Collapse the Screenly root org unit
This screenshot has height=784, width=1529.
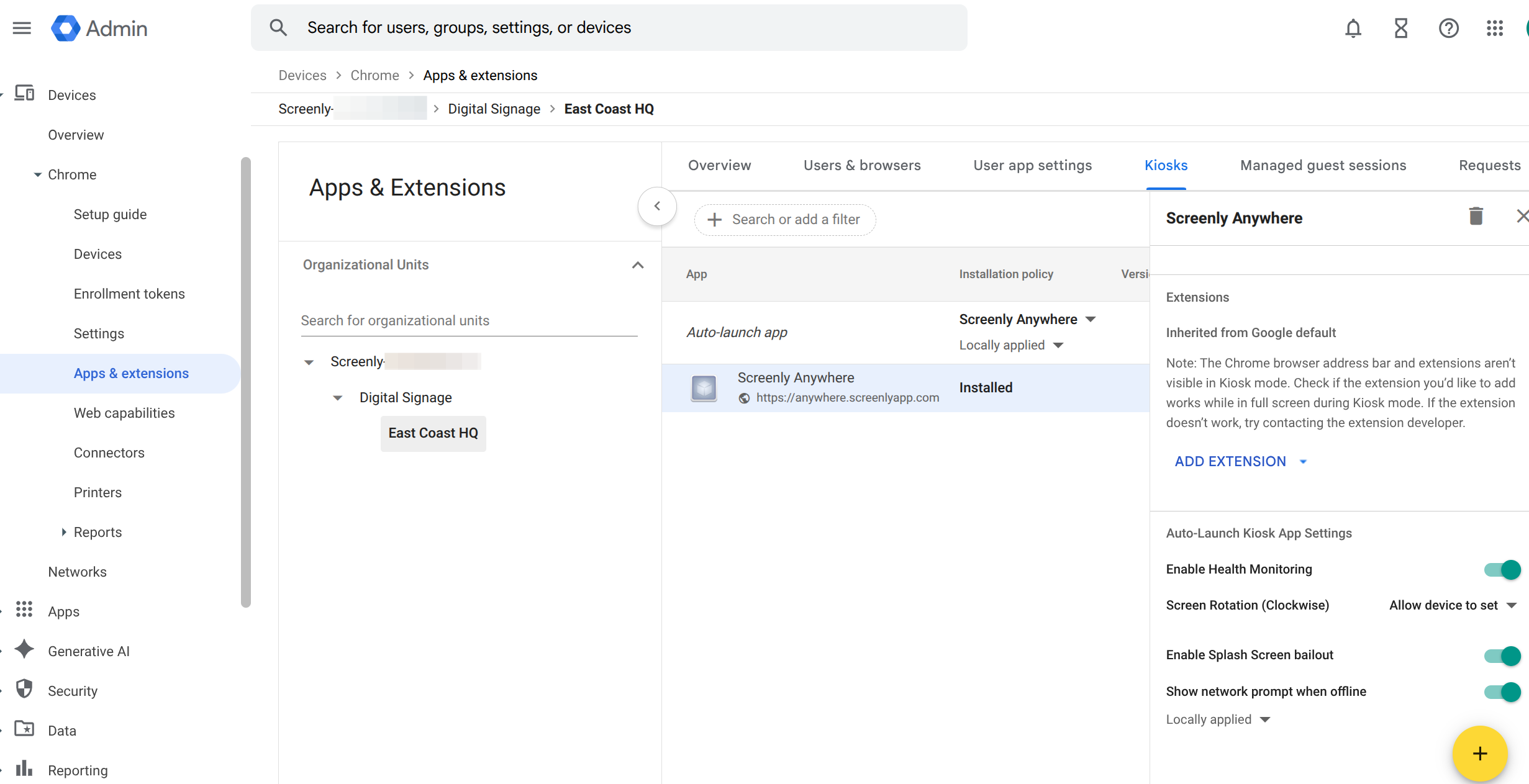click(x=309, y=363)
